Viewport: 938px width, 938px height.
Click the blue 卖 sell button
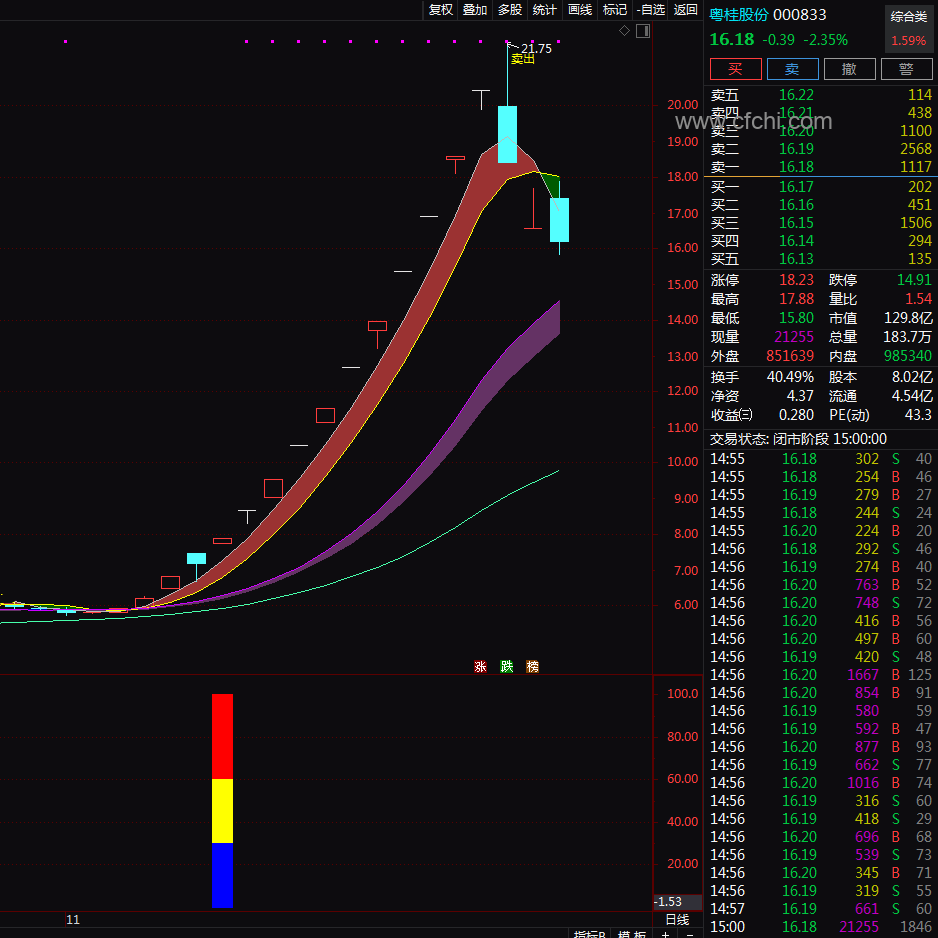(x=792, y=69)
